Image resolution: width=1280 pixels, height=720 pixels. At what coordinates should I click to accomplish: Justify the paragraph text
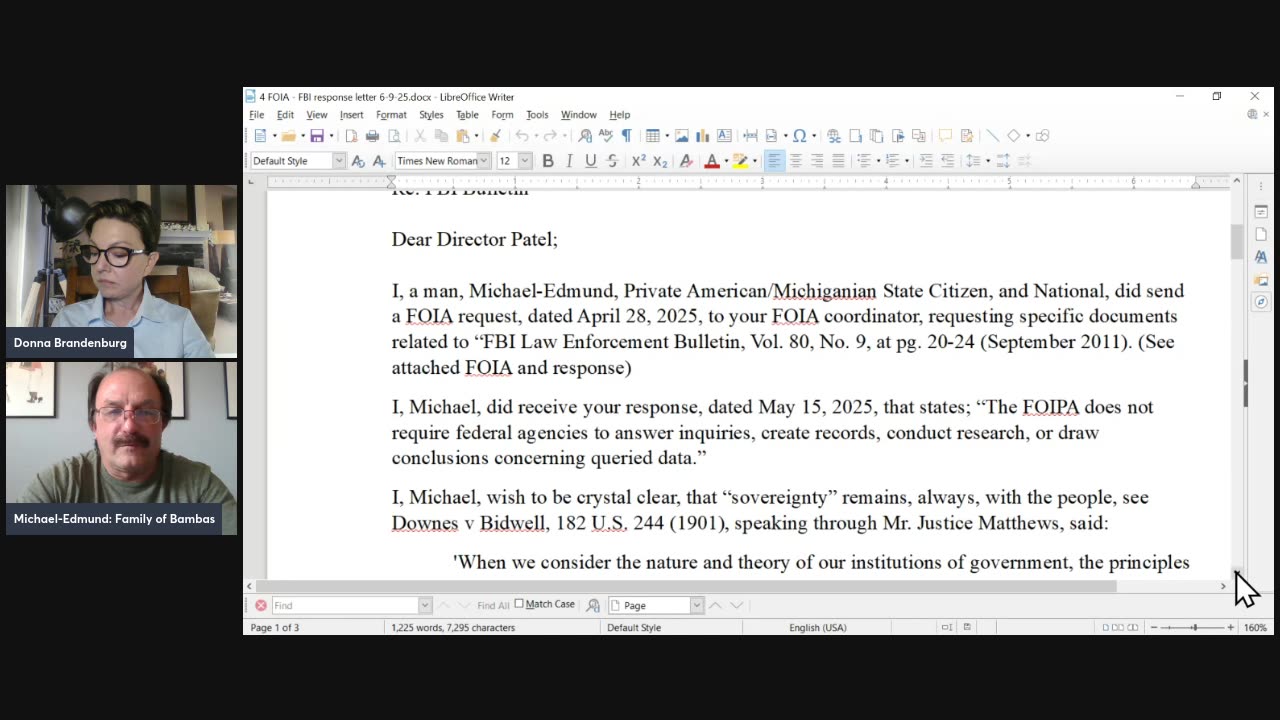(x=838, y=161)
